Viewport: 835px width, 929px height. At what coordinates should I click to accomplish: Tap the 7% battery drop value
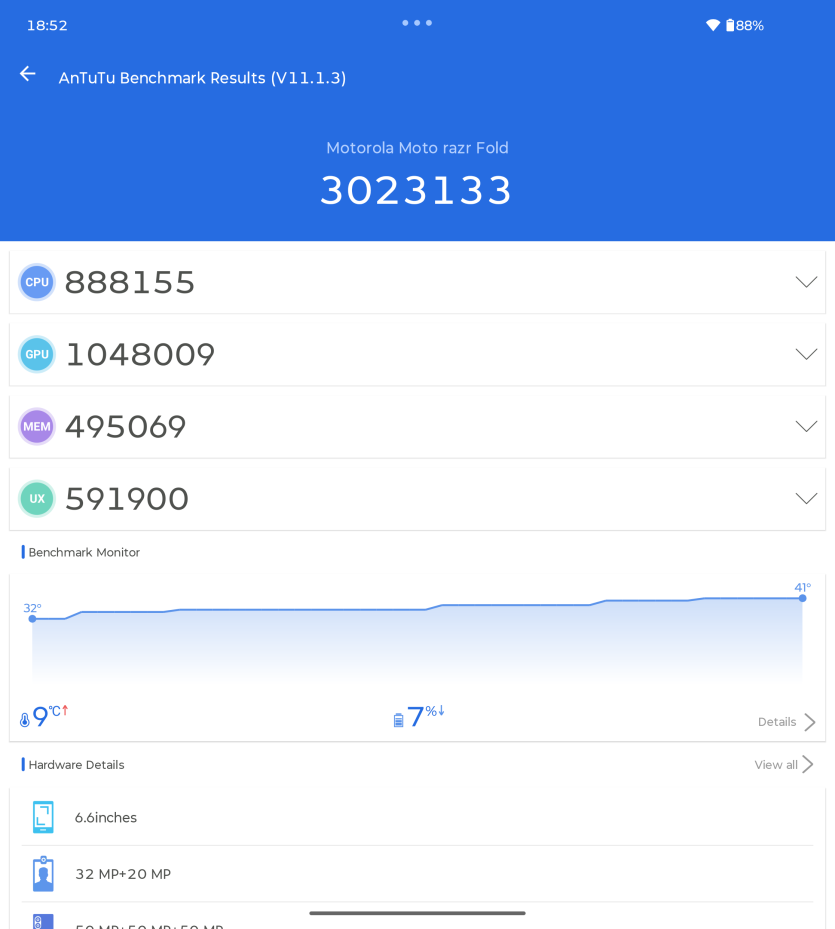click(x=426, y=716)
